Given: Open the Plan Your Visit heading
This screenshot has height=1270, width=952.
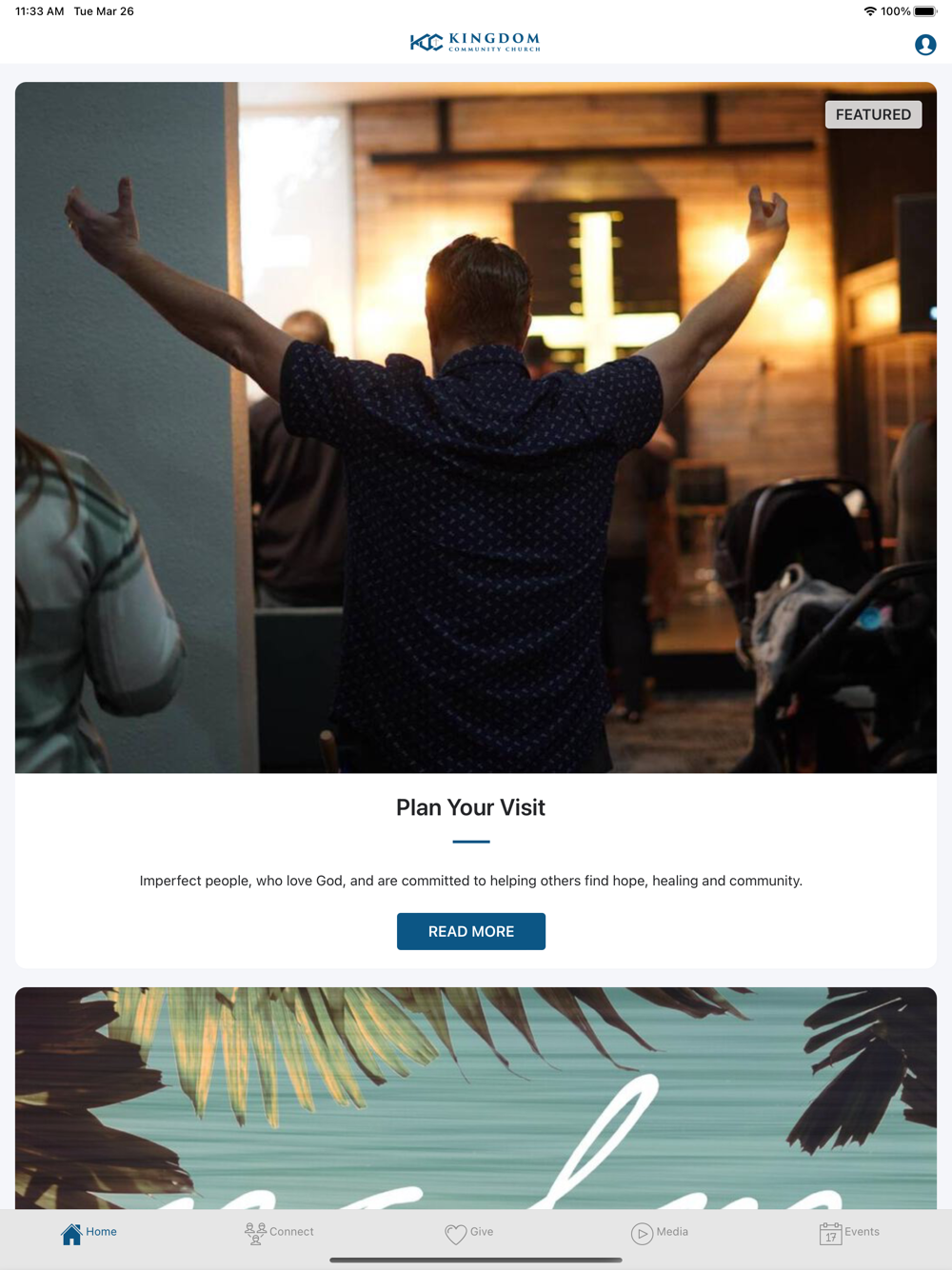Looking at the screenshot, I should (470, 807).
